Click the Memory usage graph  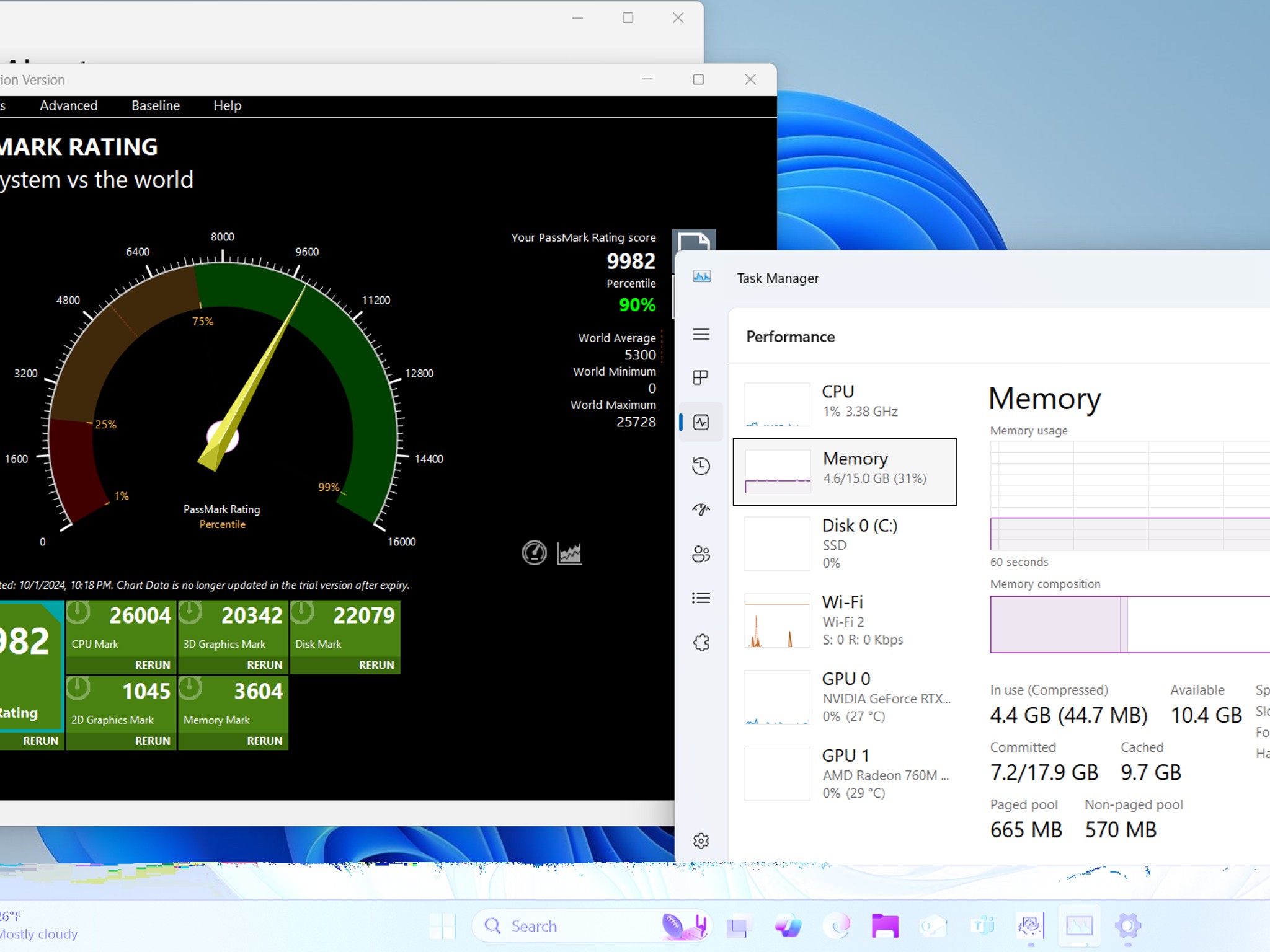pos(1130,496)
